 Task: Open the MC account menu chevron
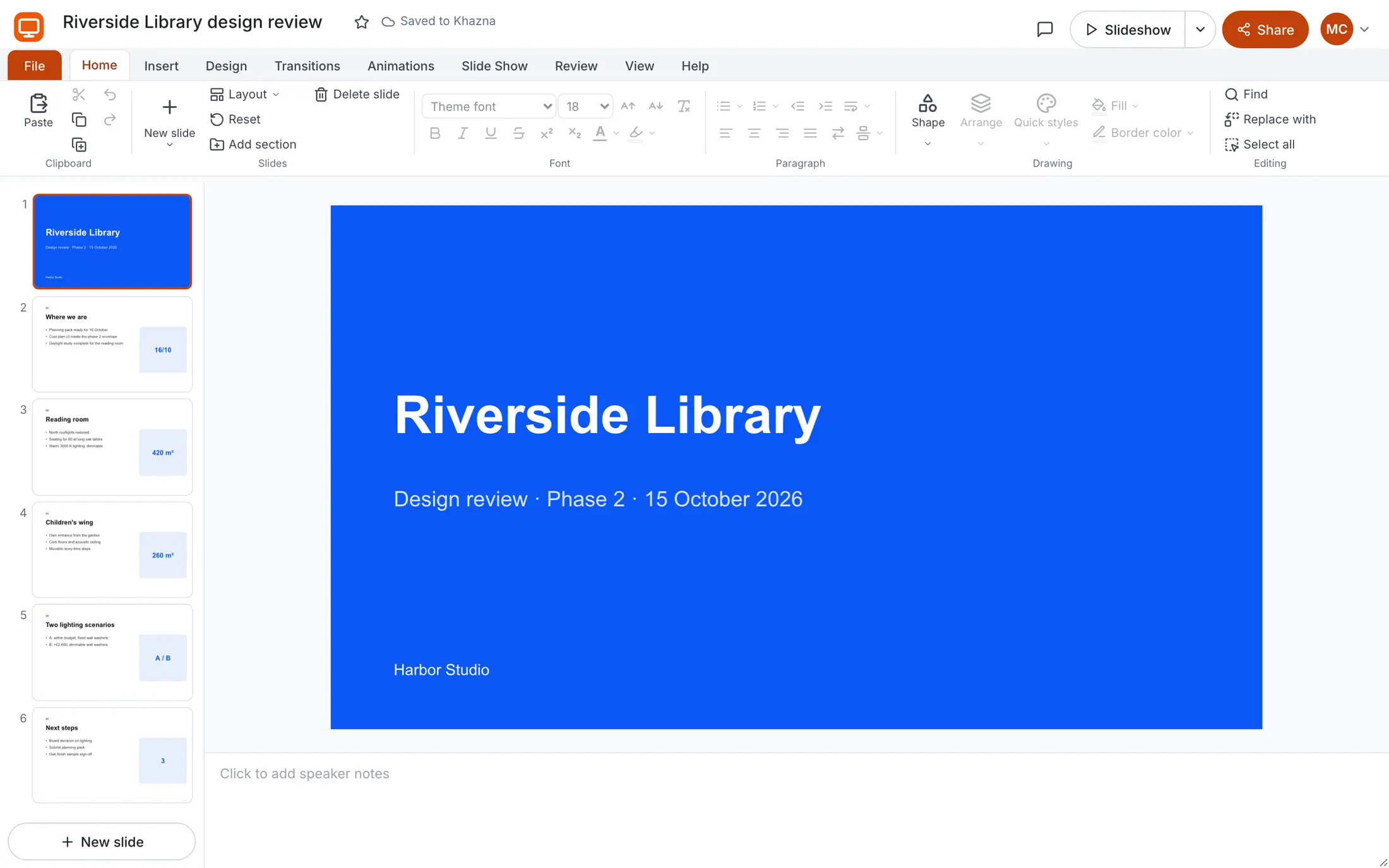[1364, 30]
